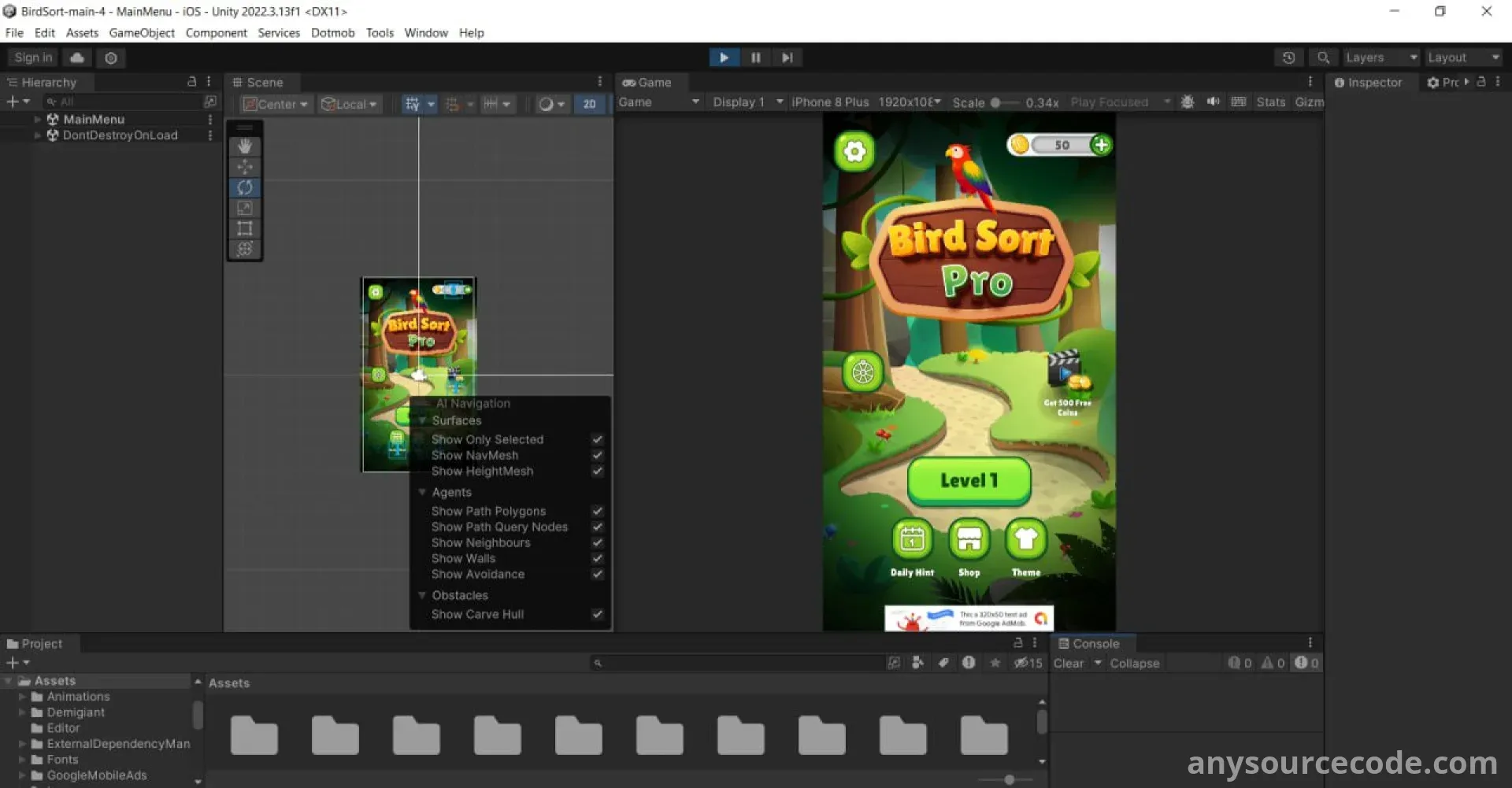Mute game audio with speaker icon
The width and height of the screenshot is (1512, 788).
pyautogui.click(x=1213, y=102)
